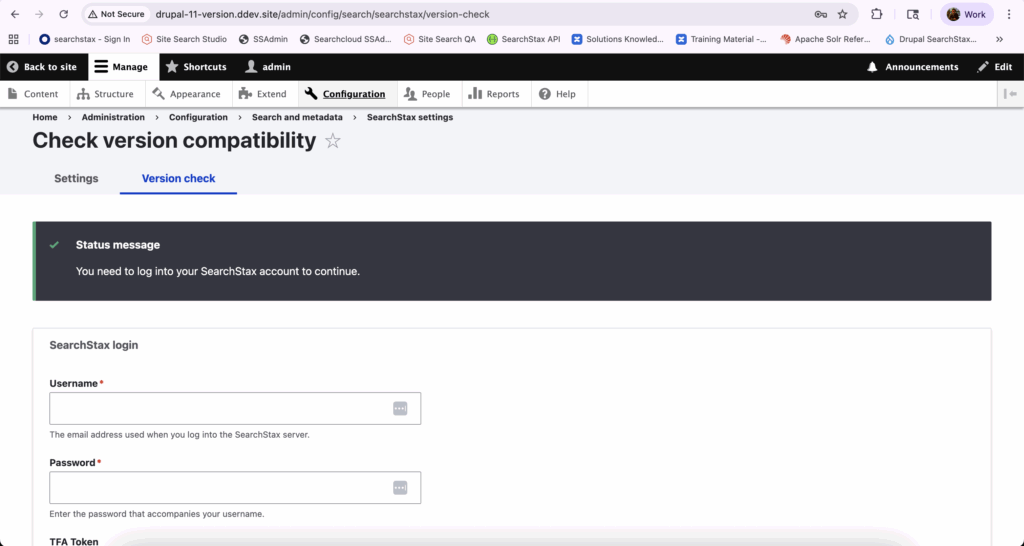Viewport: 1024px width, 546px height.
Task: Show more bookmarks with chevron
Action: point(999,39)
